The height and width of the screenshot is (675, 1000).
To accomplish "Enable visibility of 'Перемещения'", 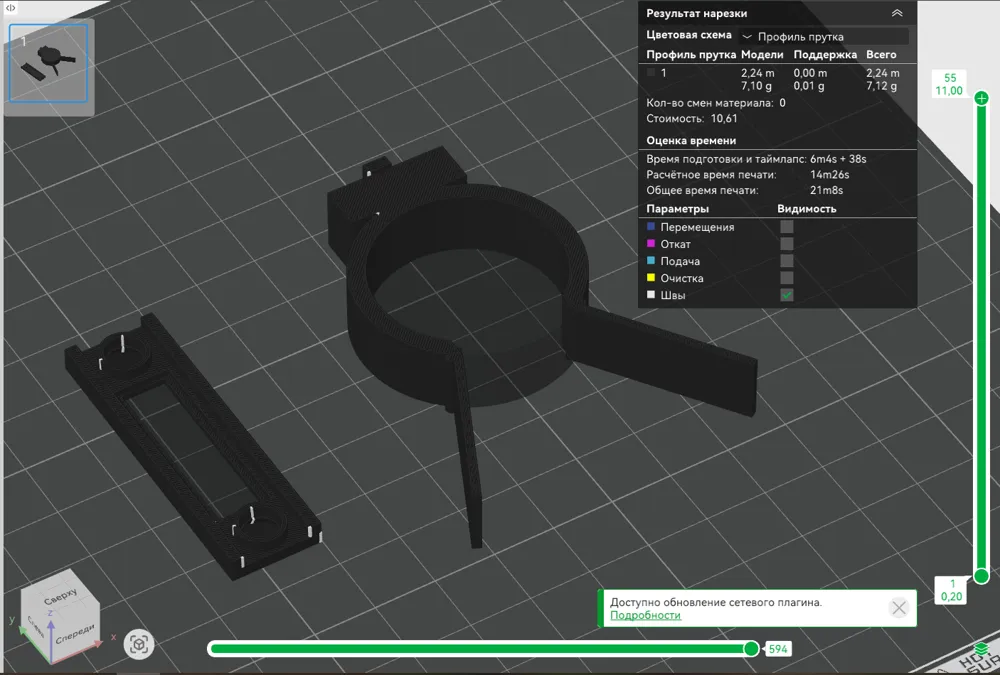I will point(787,226).
